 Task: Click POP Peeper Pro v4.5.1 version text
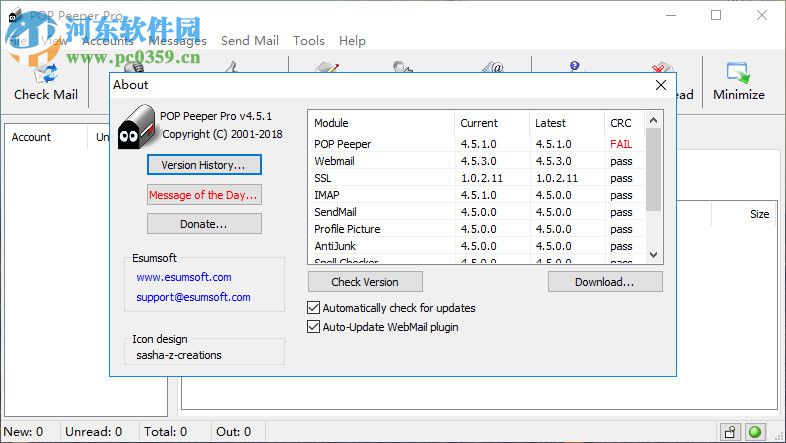coord(216,116)
